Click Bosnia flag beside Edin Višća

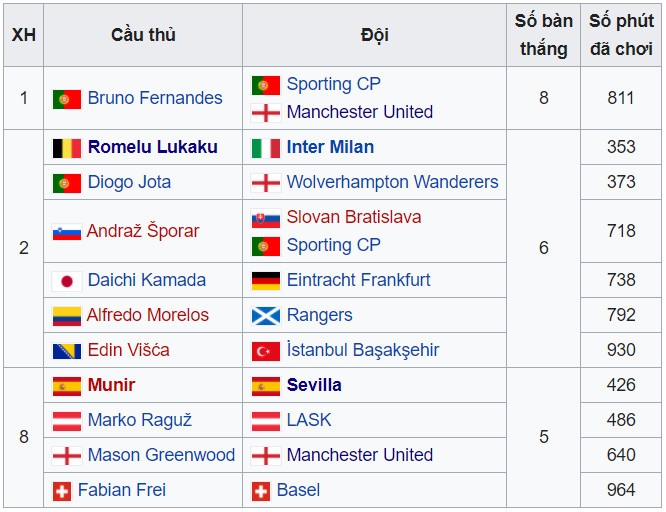pyautogui.click(x=67, y=351)
